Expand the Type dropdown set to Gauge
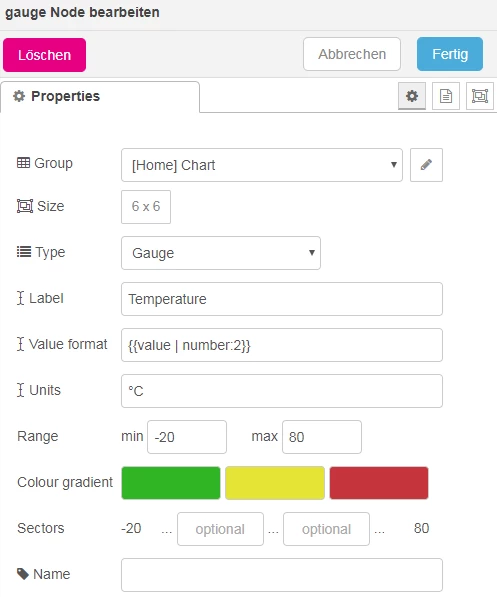The width and height of the screenshot is (497, 597). coord(221,253)
